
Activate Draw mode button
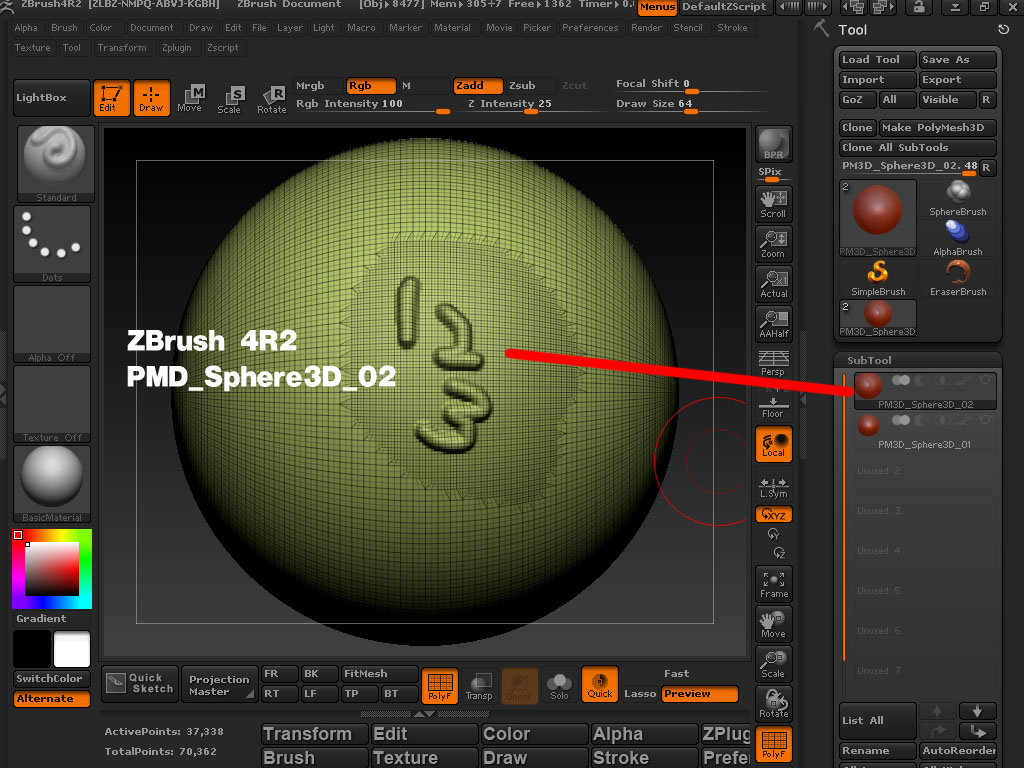(152, 98)
